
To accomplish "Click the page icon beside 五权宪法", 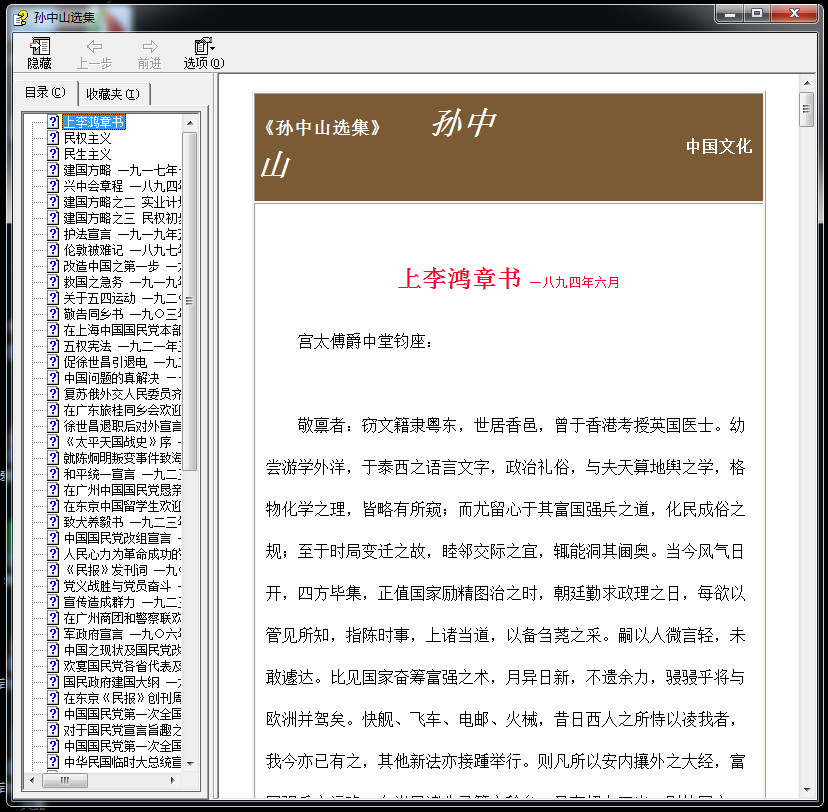I will click(x=53, y=346).
